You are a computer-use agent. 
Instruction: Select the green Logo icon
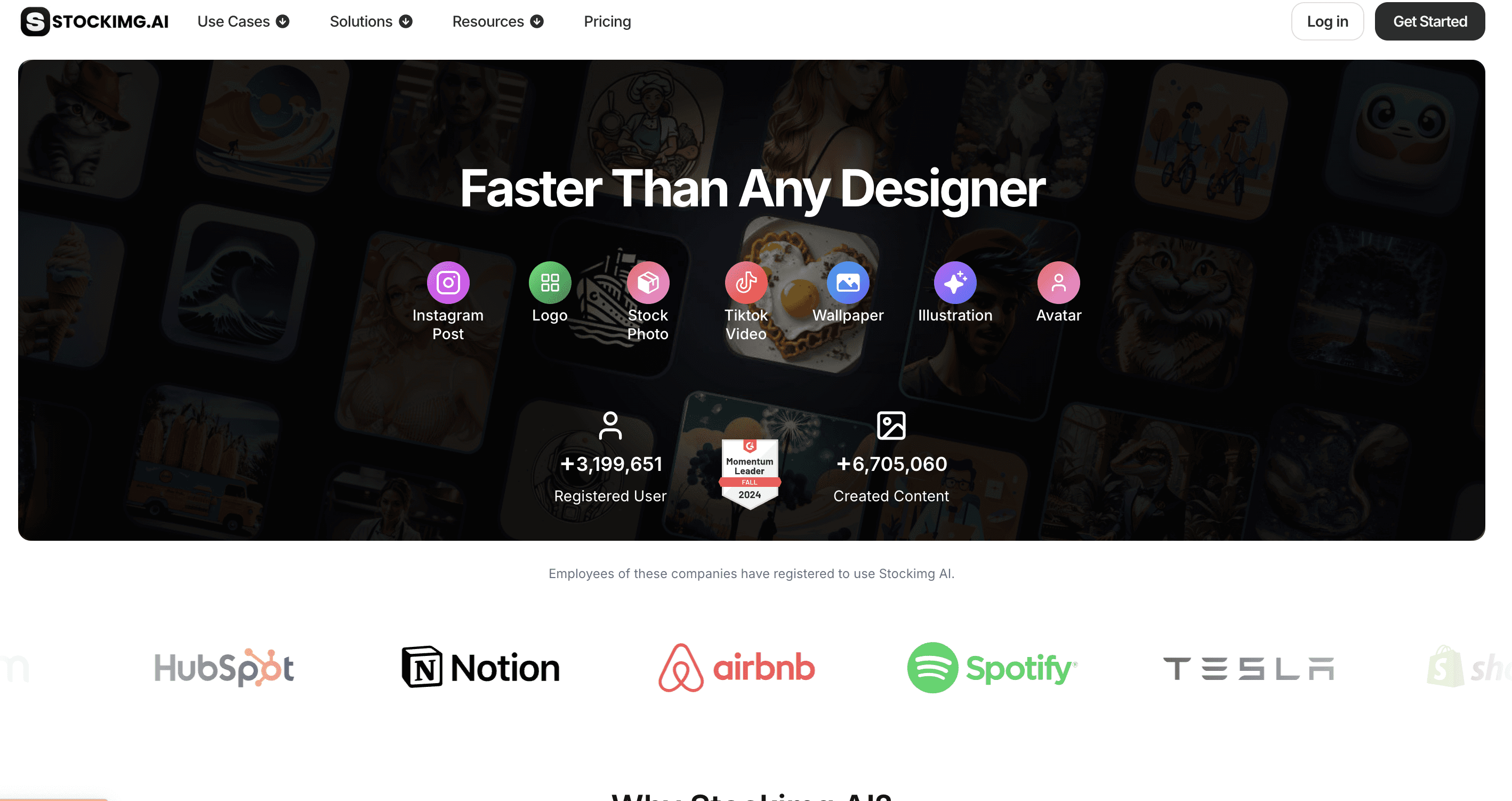[x=549, y=283]
